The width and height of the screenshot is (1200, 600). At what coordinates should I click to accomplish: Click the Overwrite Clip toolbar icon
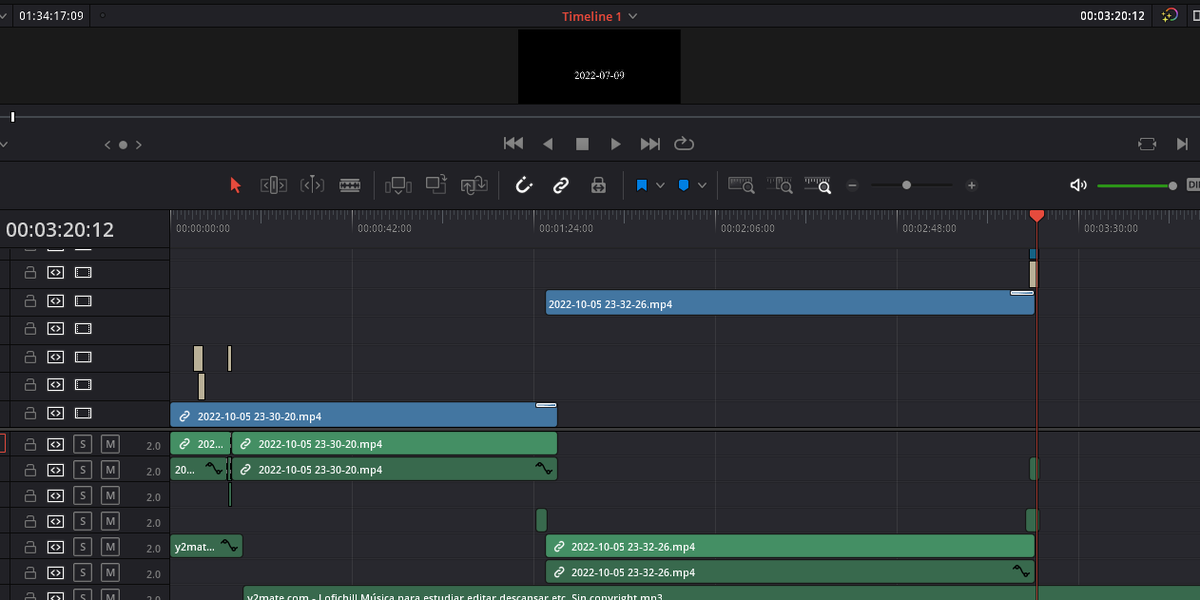point(436,184)
